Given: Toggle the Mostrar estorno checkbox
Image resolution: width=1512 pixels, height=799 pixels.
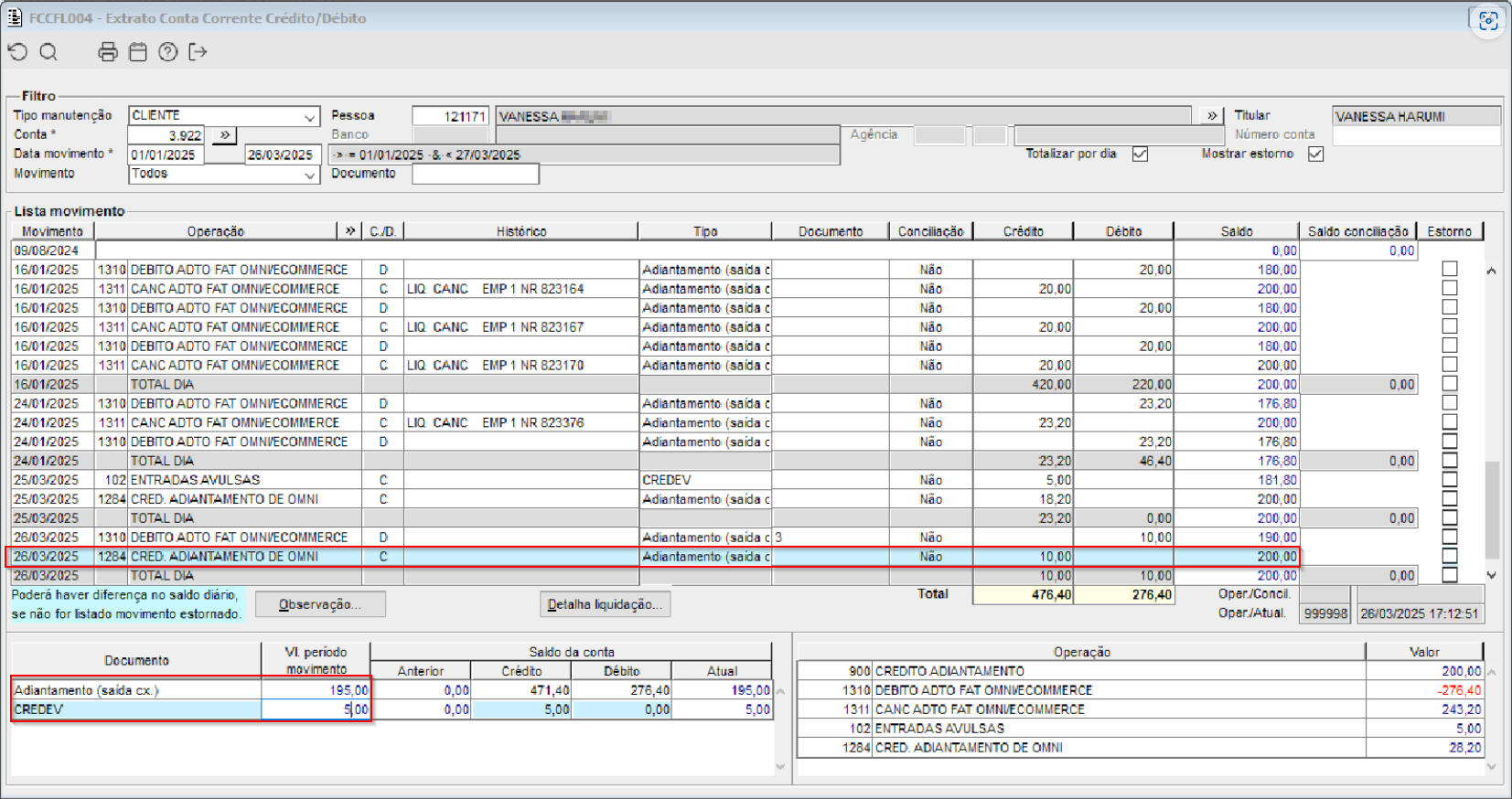Looking at the screenshot, I should tap(1315, 154).
